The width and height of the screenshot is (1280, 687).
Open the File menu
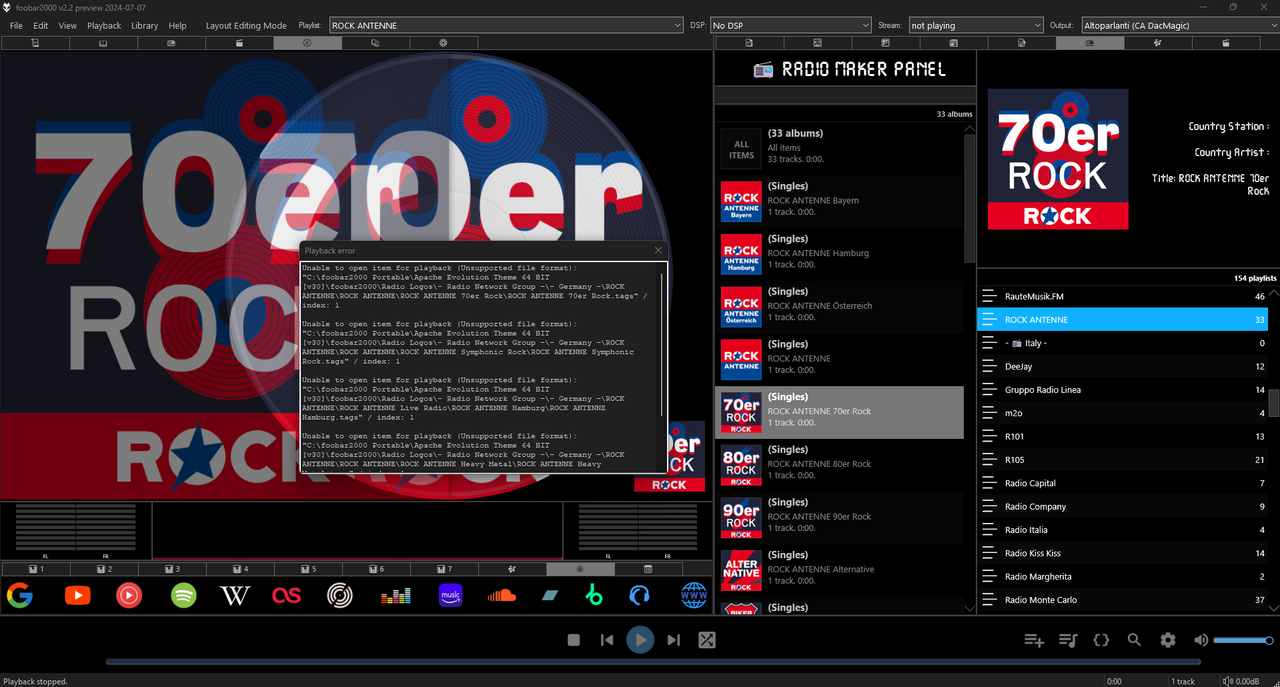click(x=16, y=26)
